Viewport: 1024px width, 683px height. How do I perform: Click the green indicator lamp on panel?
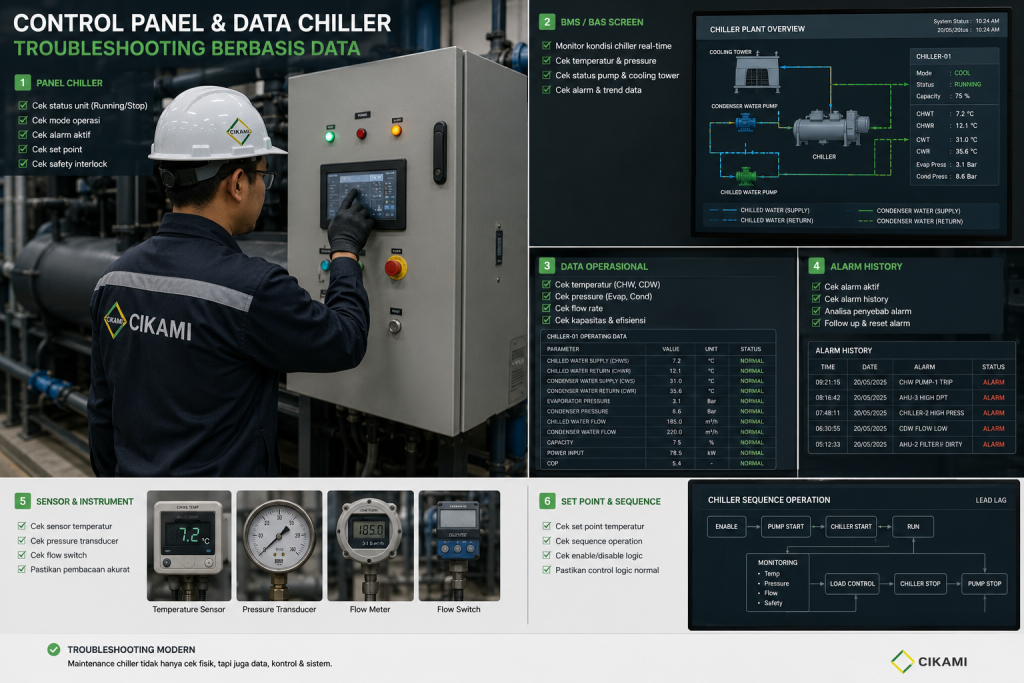click(x=330, y=136)
